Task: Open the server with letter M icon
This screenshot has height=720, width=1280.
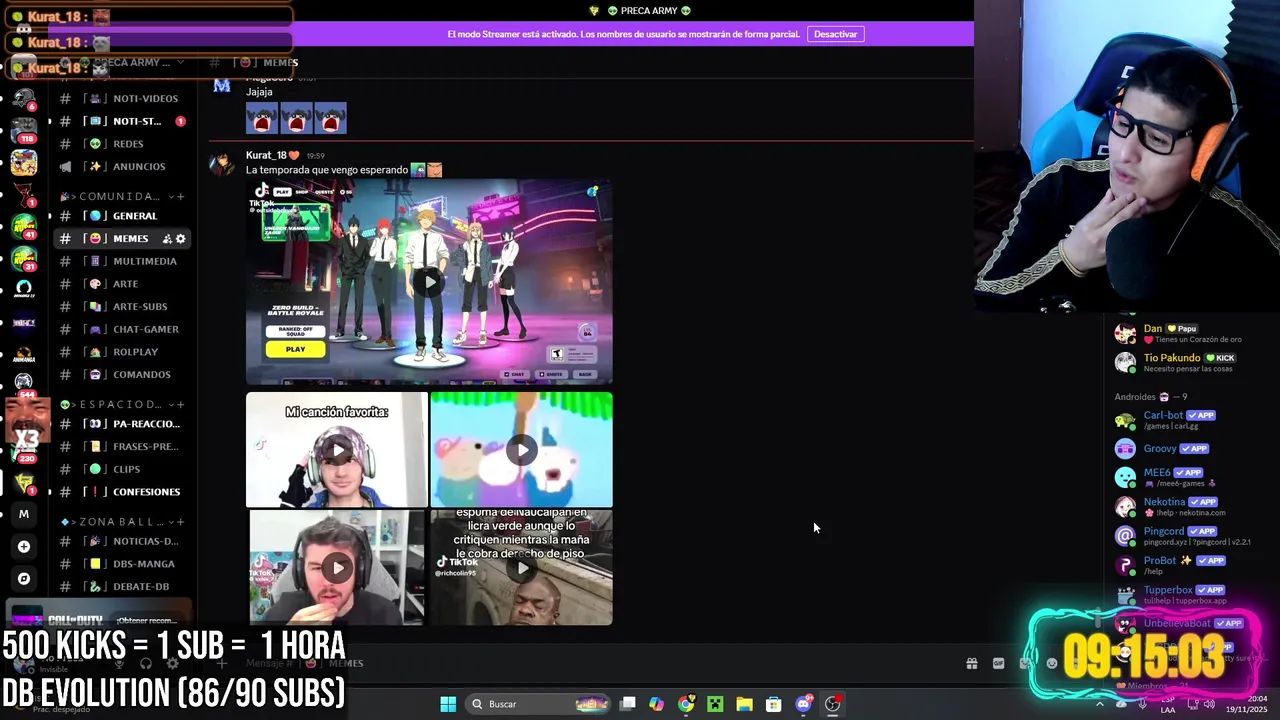Action: tap(24, 514)
